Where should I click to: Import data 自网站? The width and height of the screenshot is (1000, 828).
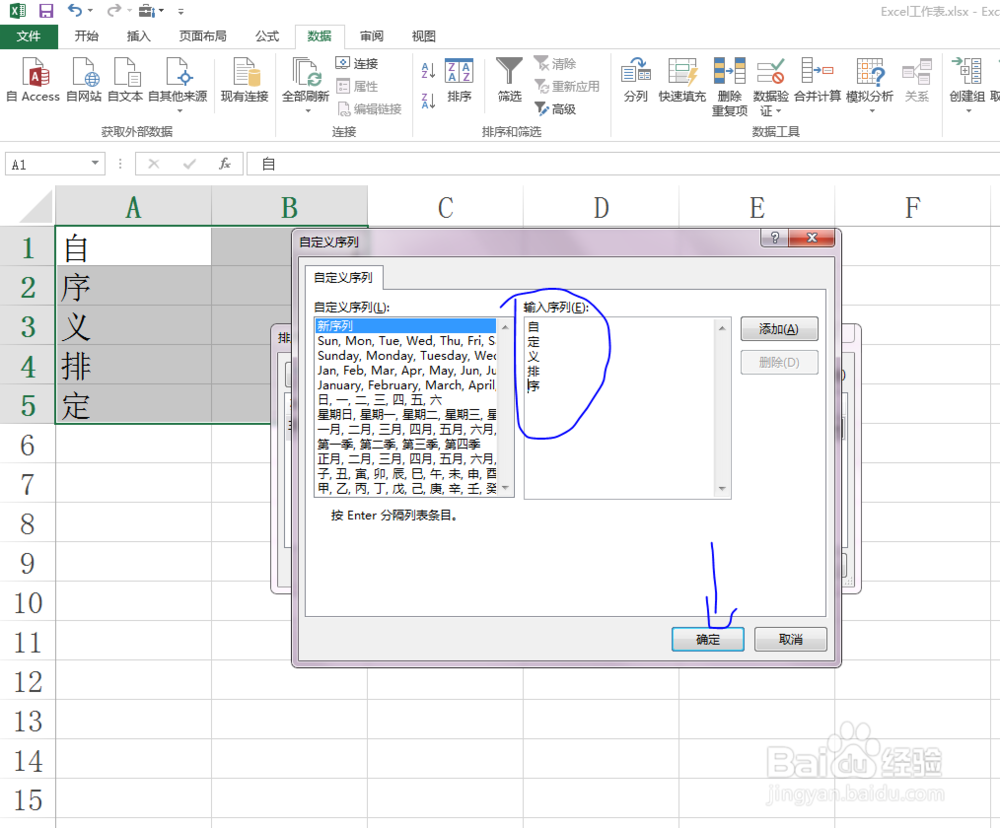[84, 80]
